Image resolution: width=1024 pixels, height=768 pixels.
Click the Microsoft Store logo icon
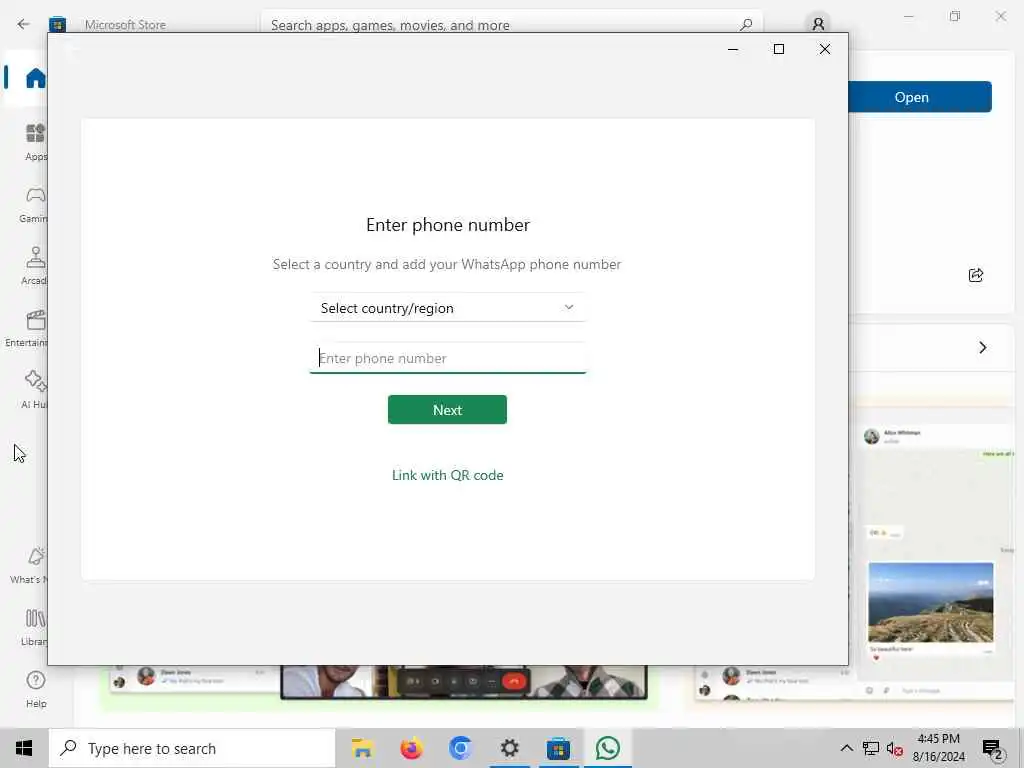57,24
